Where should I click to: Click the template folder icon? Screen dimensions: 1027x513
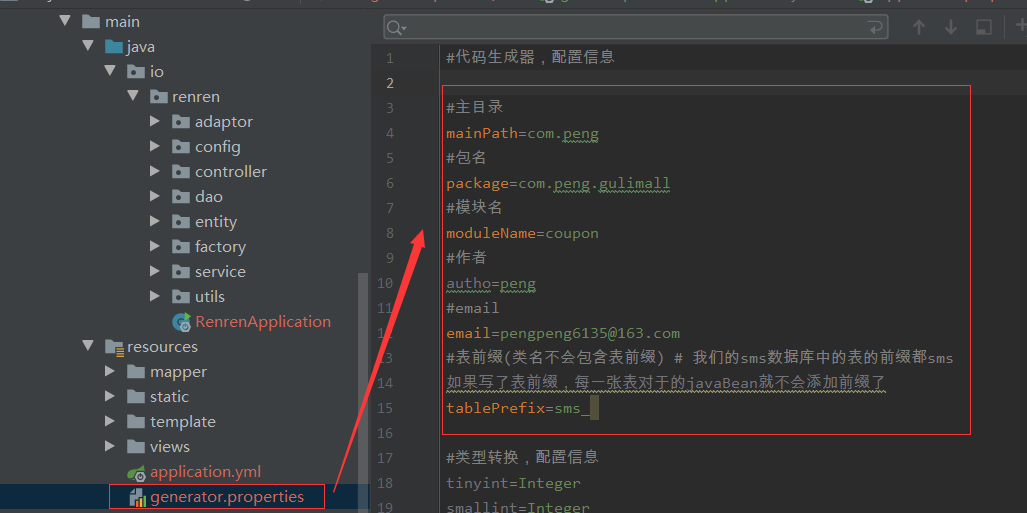(136, 421)
